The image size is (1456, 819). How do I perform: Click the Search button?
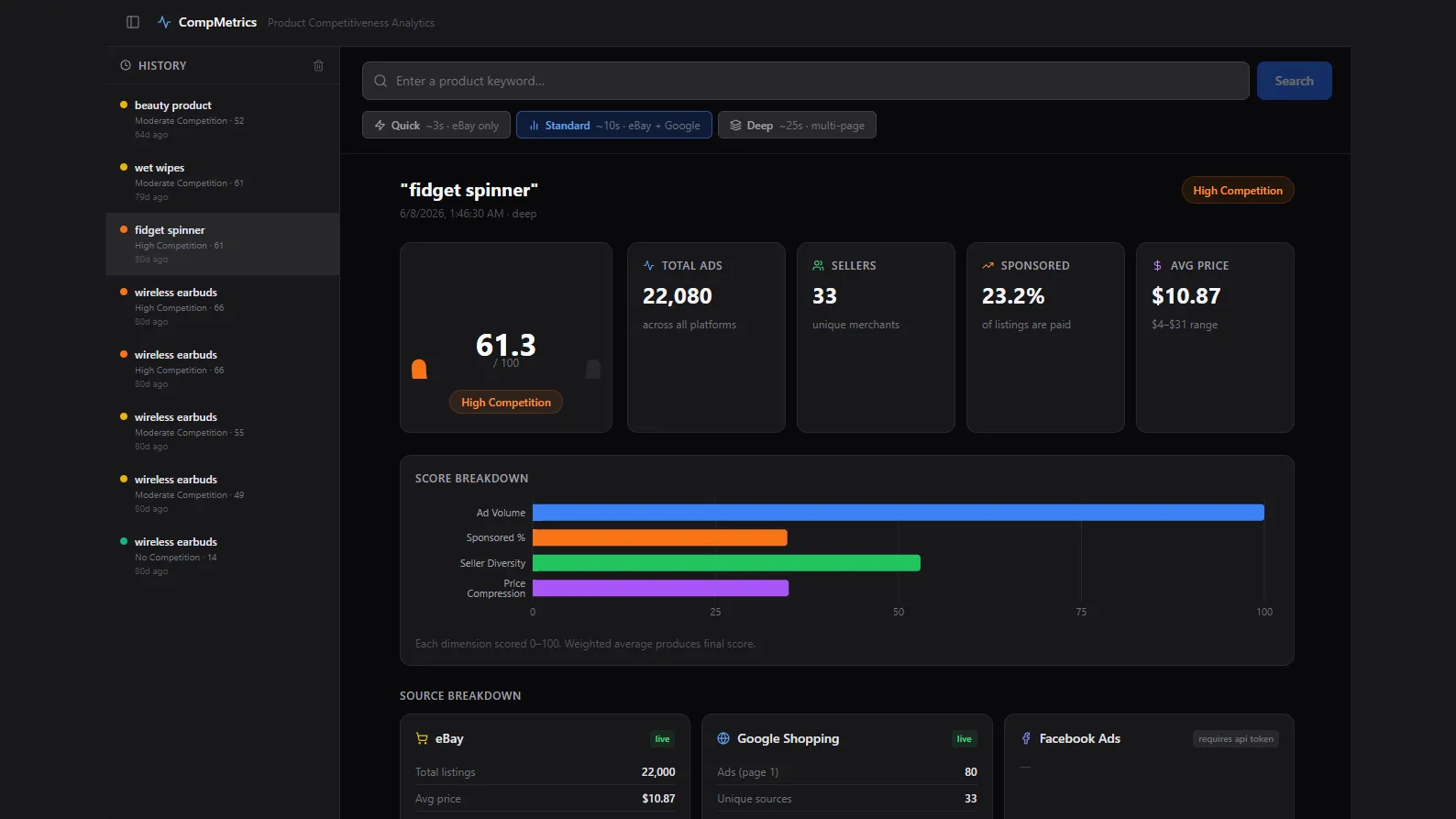coord(1294,81)
